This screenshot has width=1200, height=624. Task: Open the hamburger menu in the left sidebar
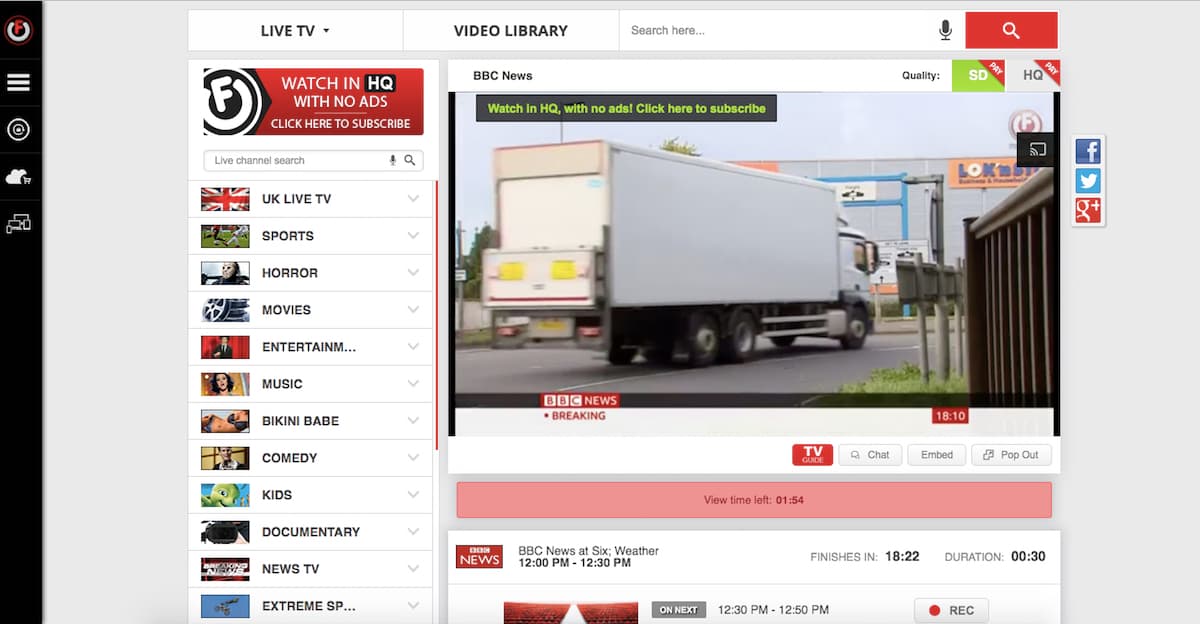(x=18, y=83)
